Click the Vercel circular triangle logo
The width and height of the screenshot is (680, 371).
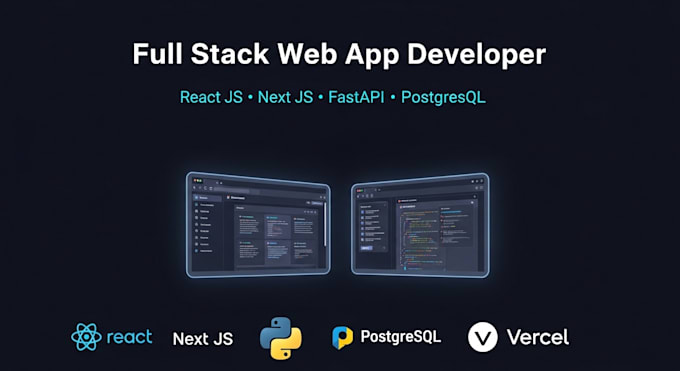(483, 337)
